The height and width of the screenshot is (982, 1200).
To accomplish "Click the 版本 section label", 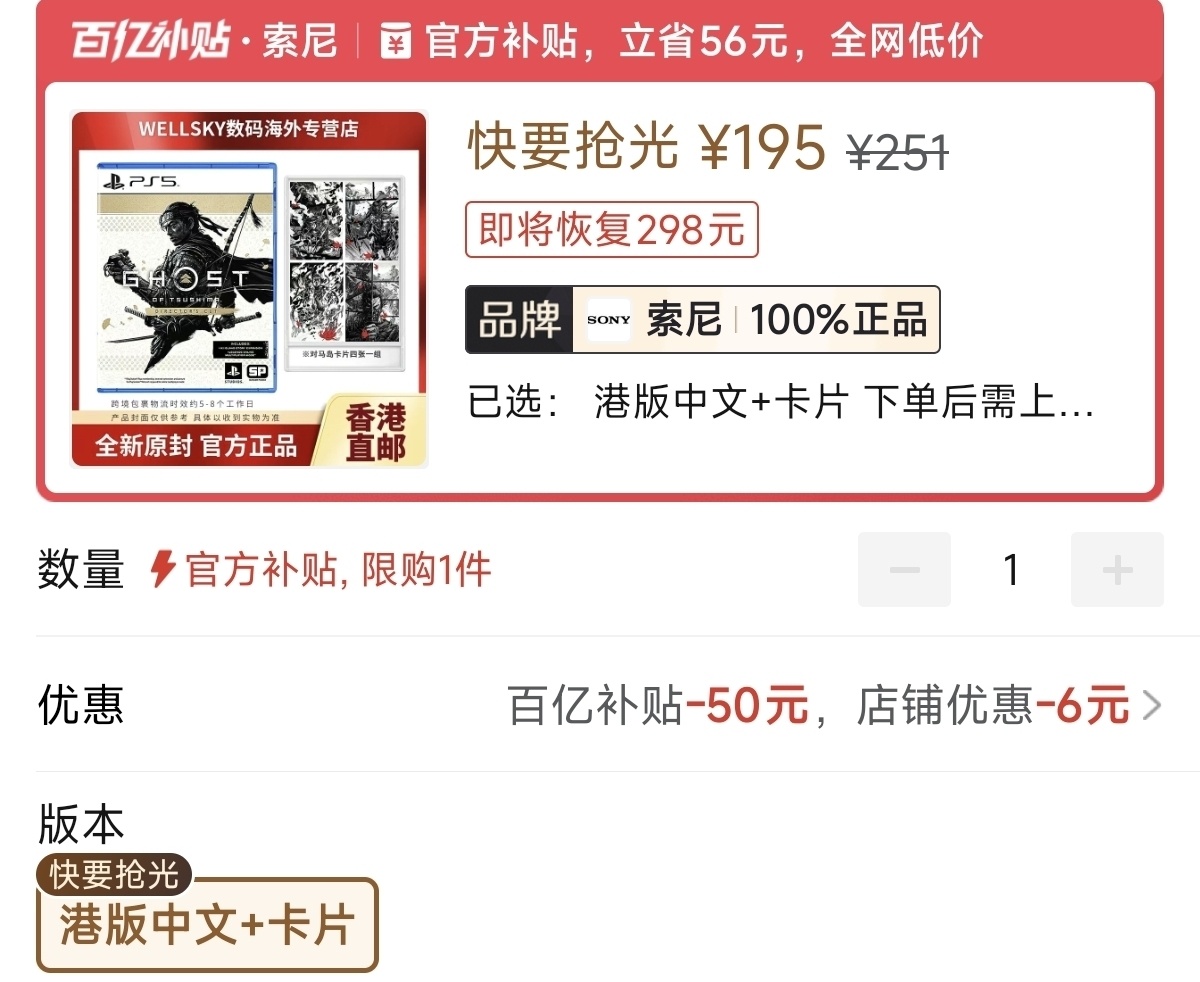I will pyautogui.click(x=80, y=824).
